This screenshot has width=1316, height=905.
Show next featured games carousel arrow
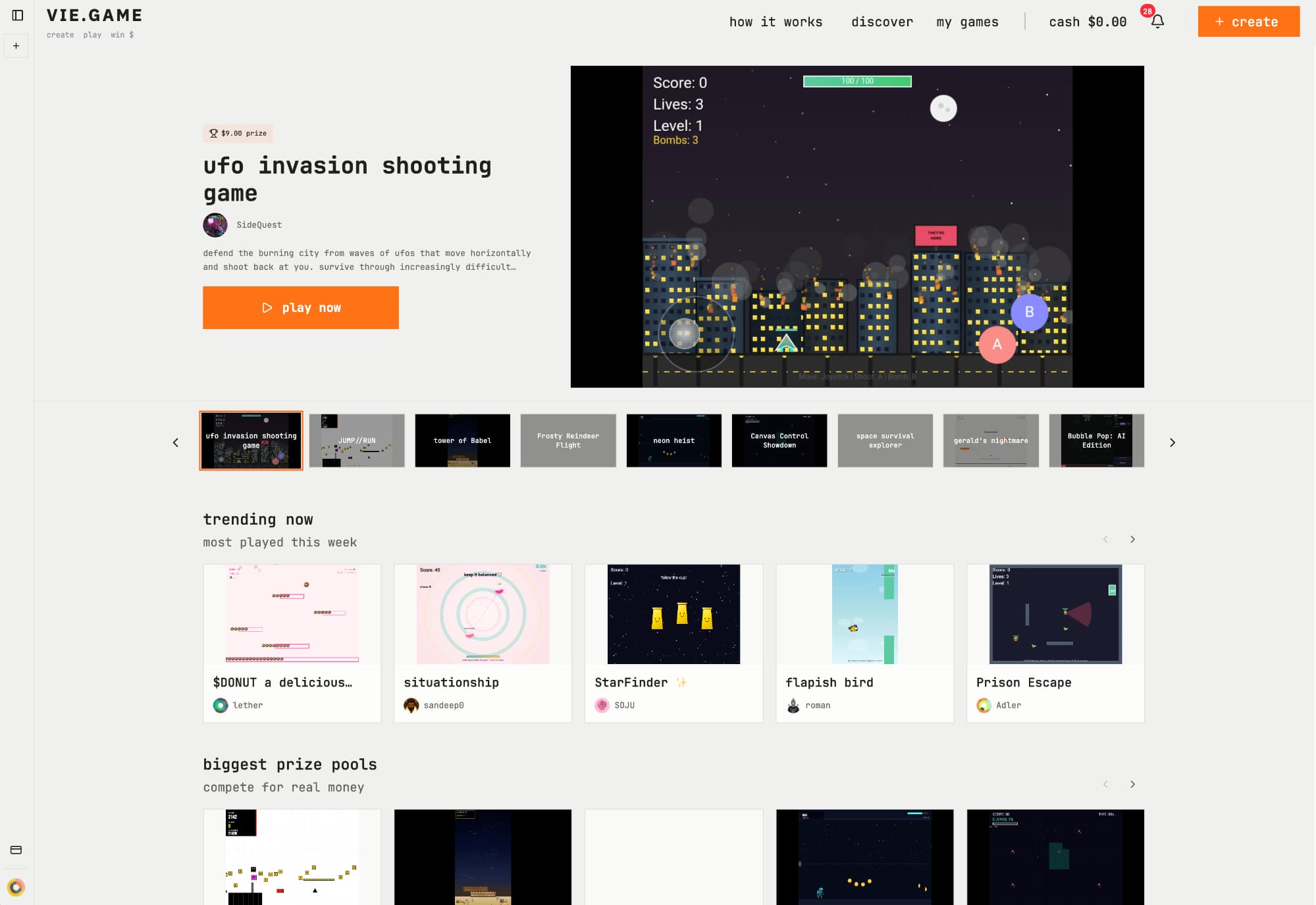point(1172,442)
